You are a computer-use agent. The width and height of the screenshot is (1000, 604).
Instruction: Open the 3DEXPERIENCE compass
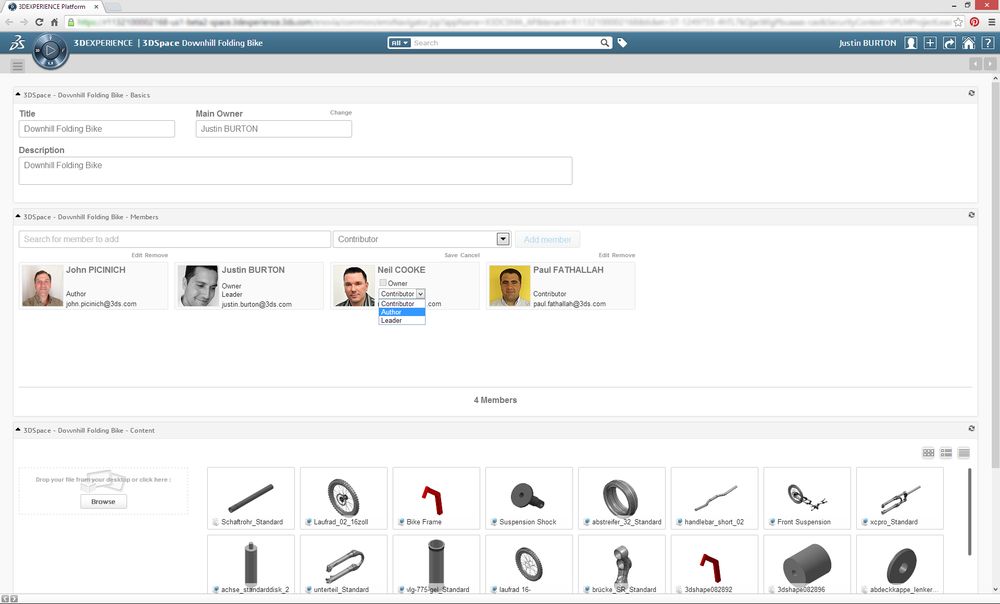50,50
